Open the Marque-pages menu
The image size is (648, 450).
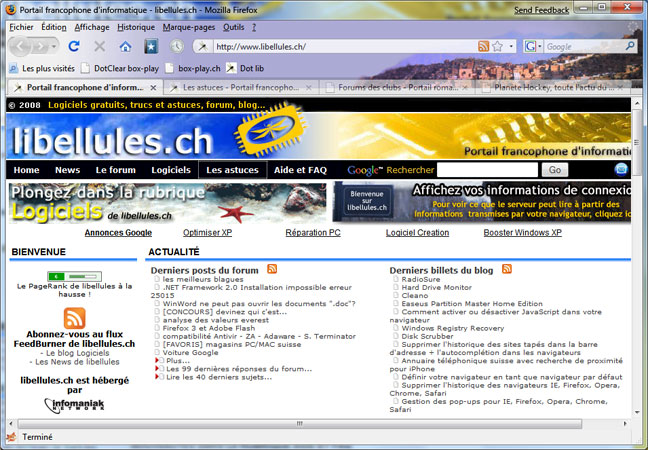(x=189, y=27)
